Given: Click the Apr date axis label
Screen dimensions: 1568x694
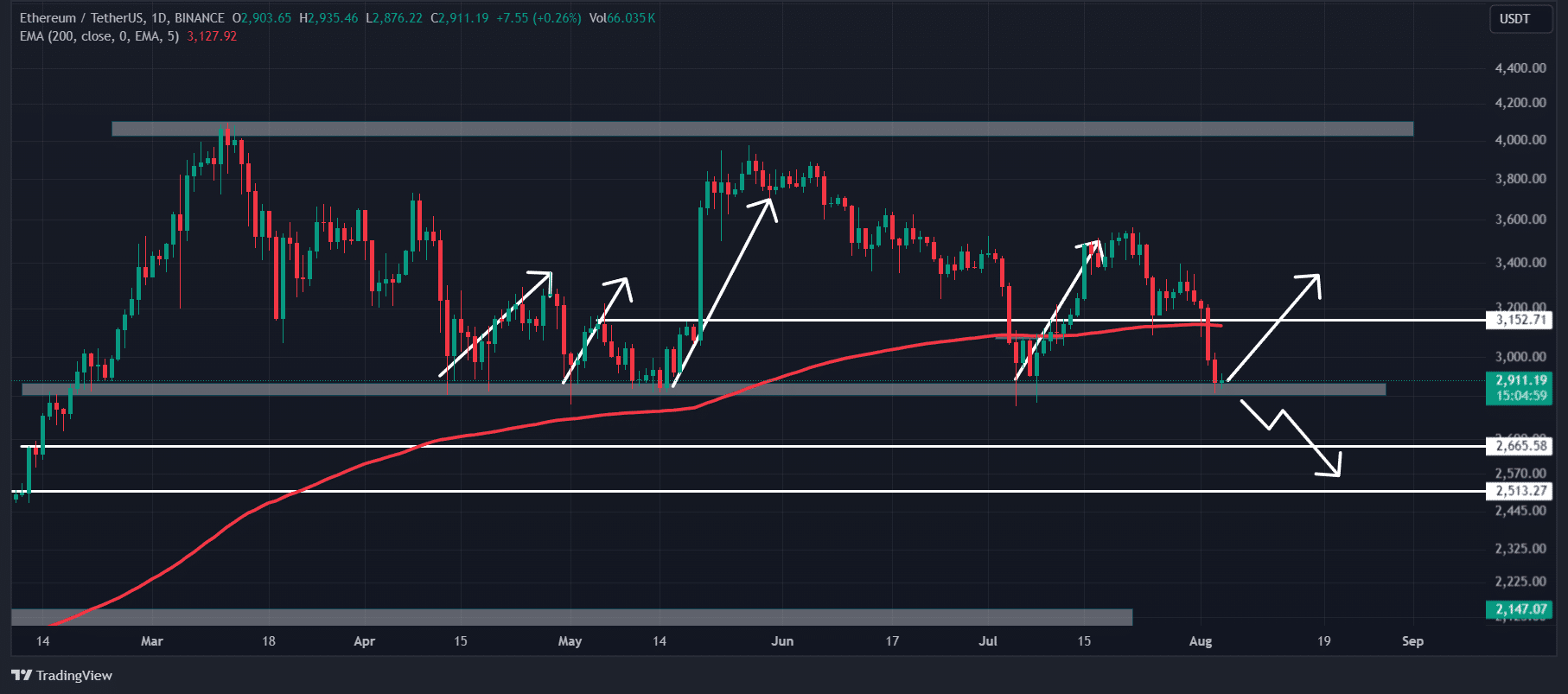Looking at the screenshot, I should (x=365, y=641).
